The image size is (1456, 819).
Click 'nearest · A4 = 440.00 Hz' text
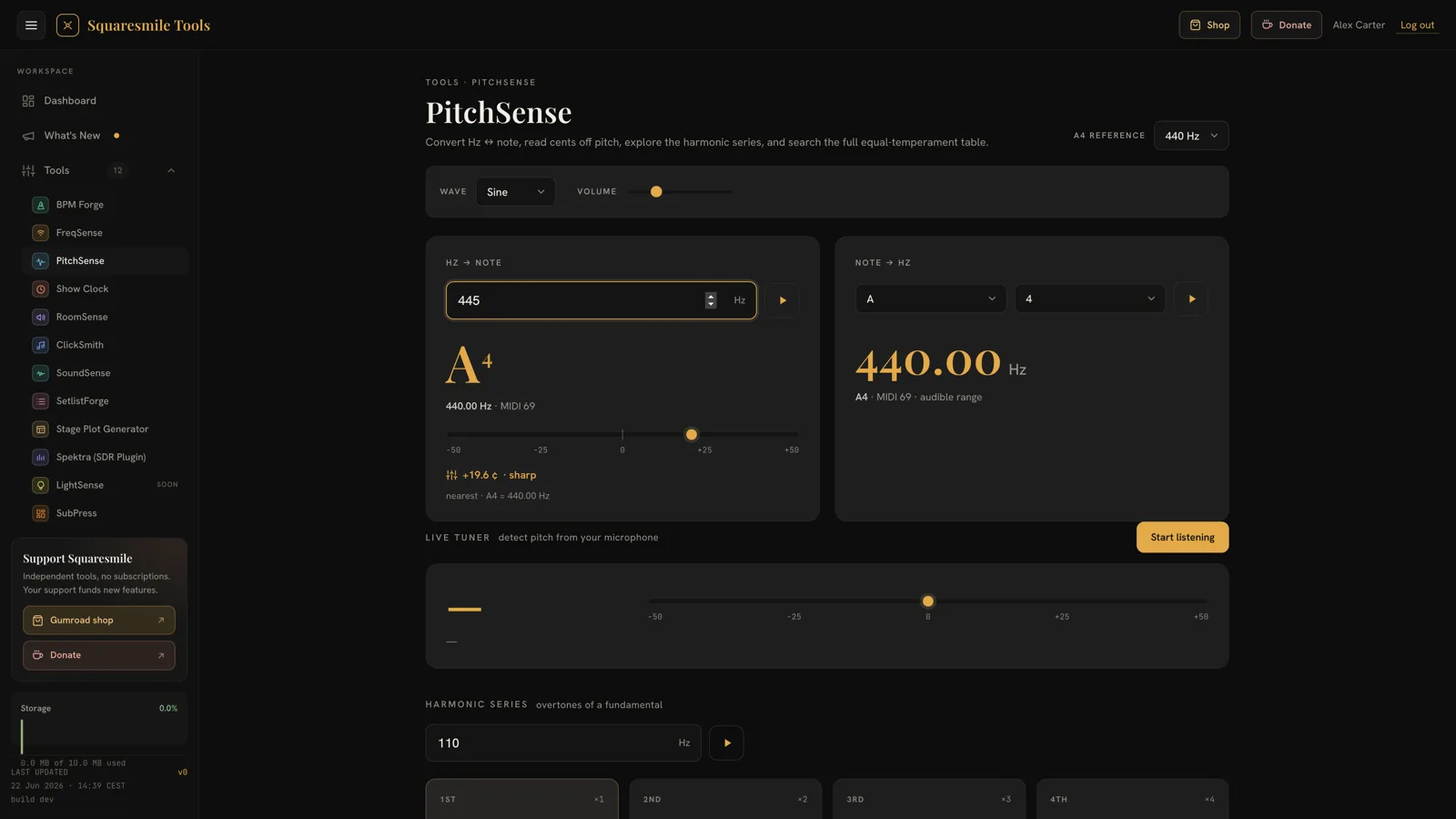498,496
